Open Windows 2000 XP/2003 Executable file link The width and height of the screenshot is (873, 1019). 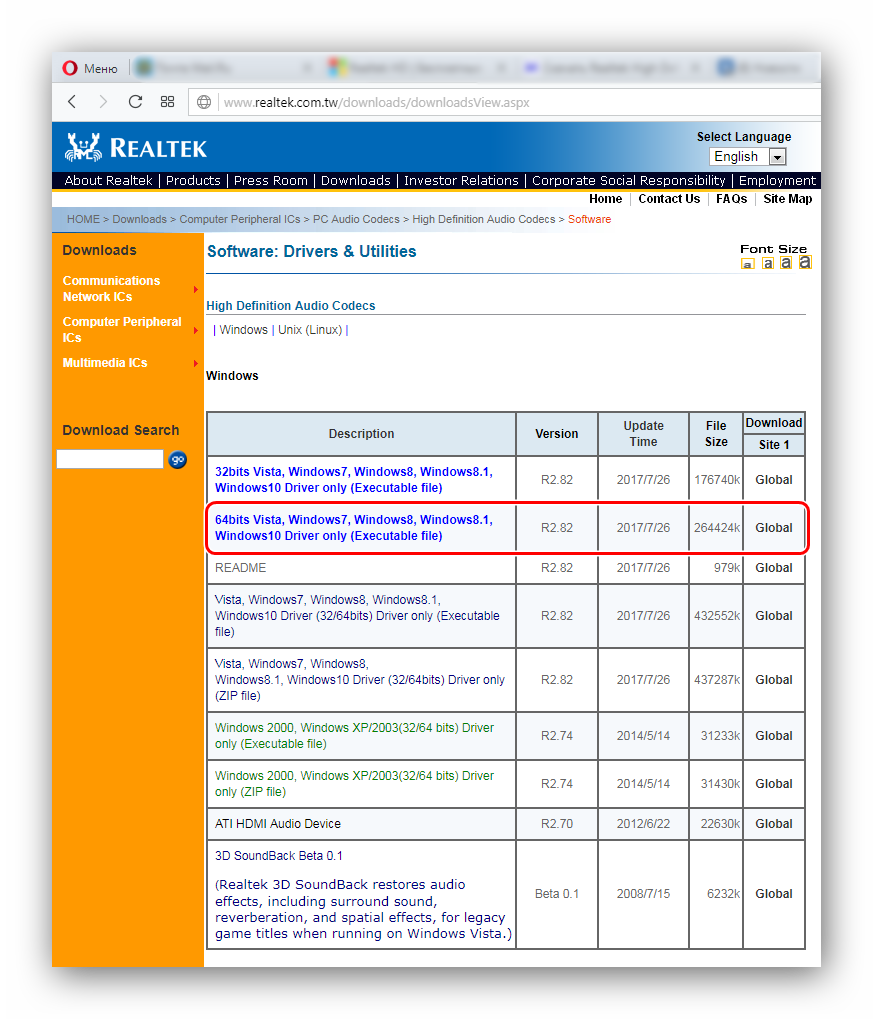pos(354,736)
